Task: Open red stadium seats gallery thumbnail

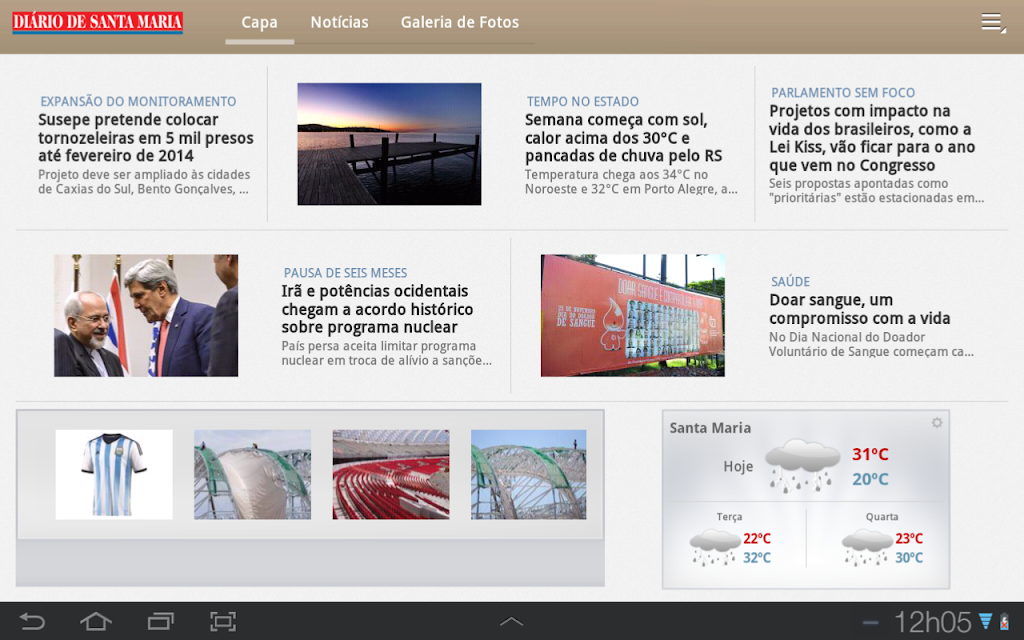Action: tap(391, 475)
